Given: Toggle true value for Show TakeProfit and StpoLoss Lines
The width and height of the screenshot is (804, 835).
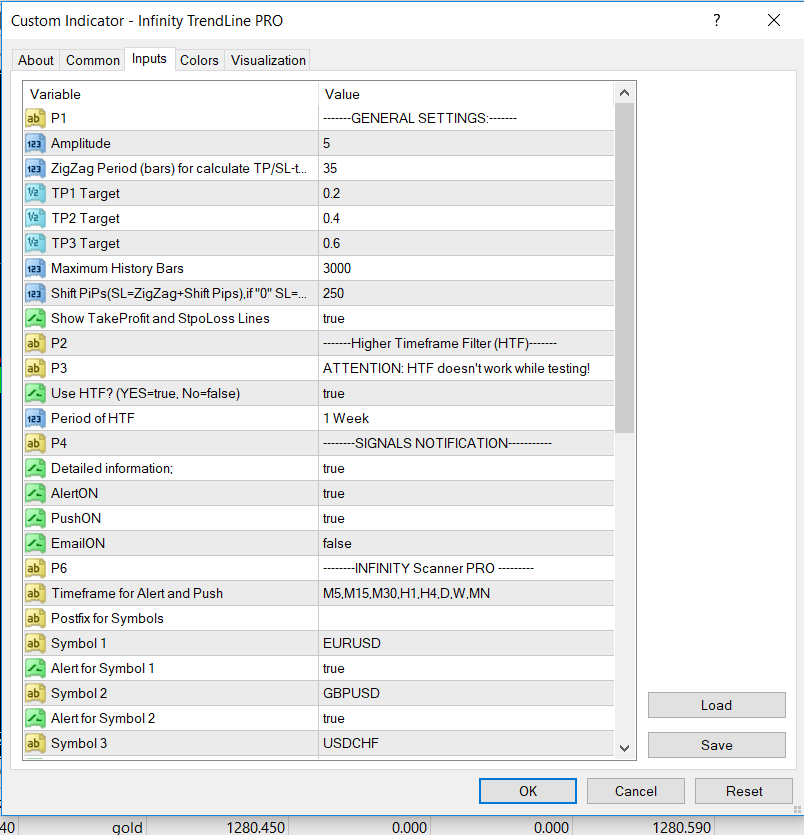Looking at the screenshot, I should (466, 318).
